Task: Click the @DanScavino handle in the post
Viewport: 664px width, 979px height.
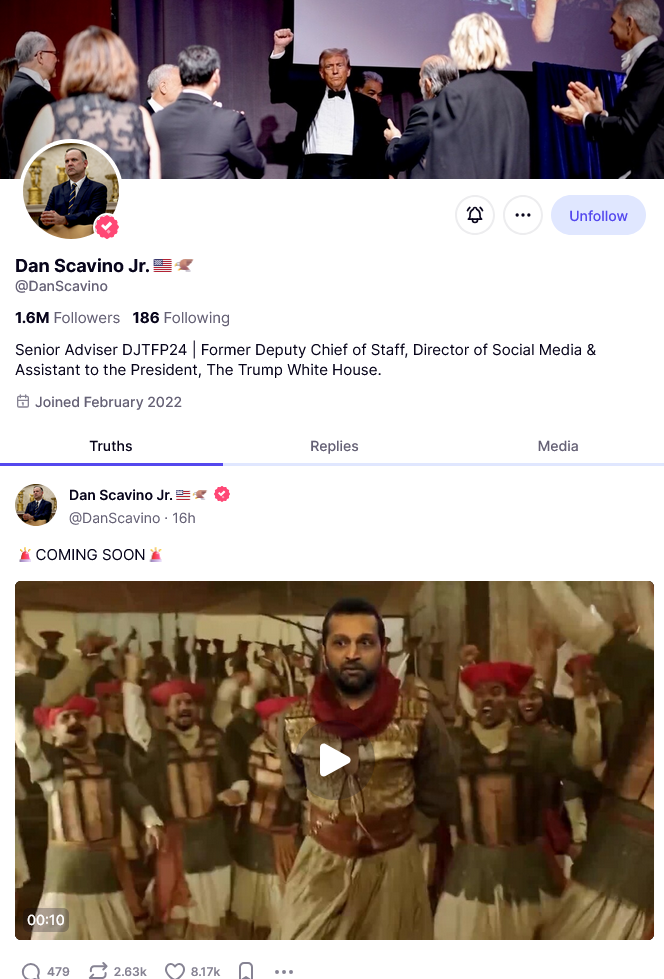Action: tap(114, 518)
